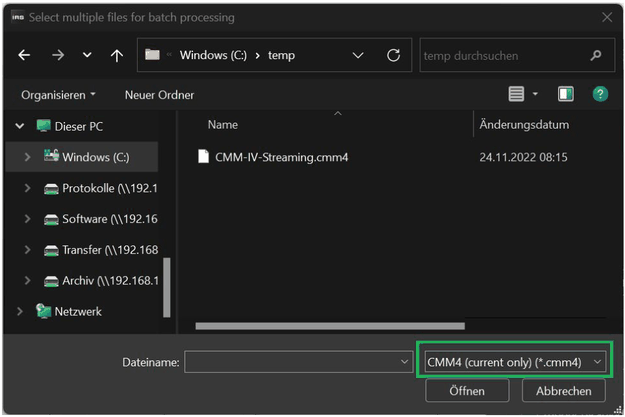Click the Öffnen button
This screenshot has height=417, width=625.
coord(467,391)
